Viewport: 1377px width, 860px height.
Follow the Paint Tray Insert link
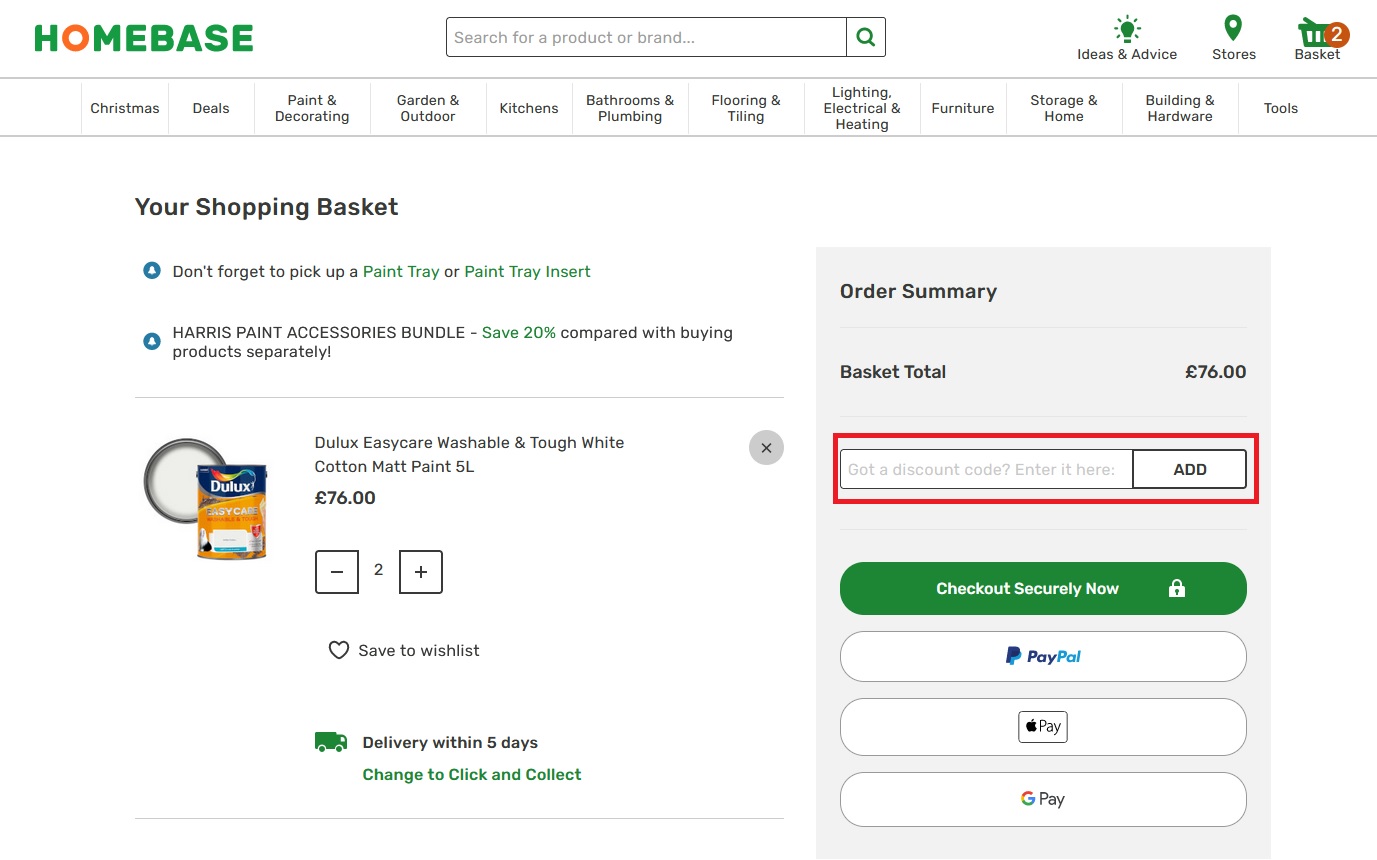(527, 271)
